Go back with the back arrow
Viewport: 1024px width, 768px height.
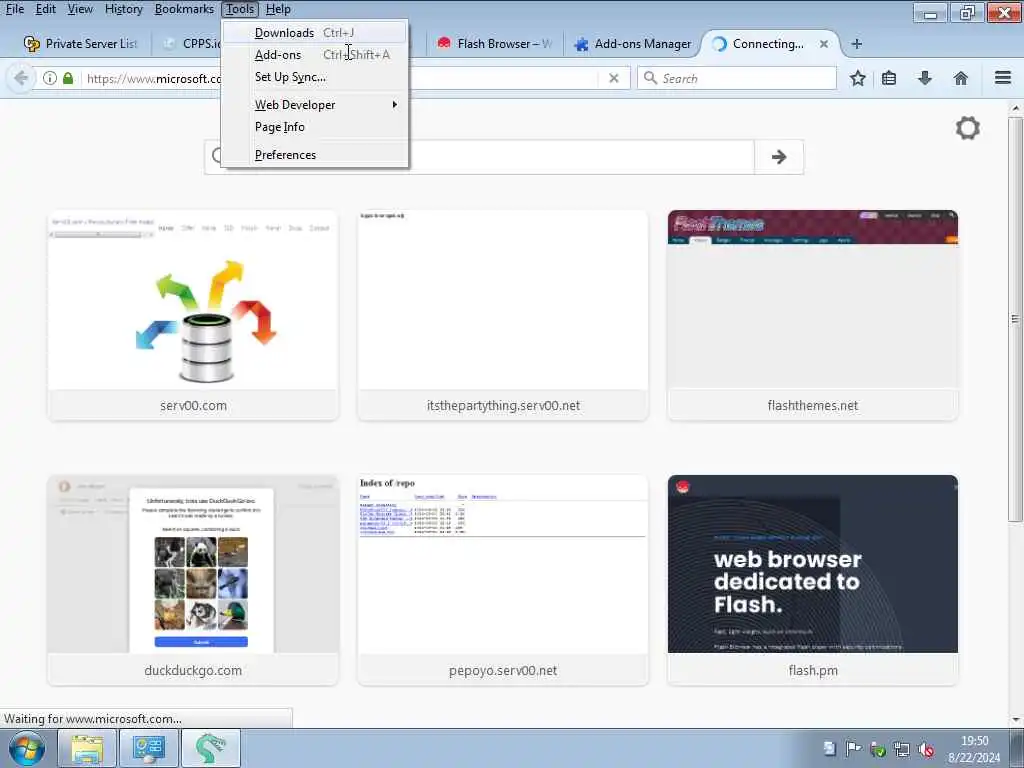pyautogui.click(x=21, y=78)
